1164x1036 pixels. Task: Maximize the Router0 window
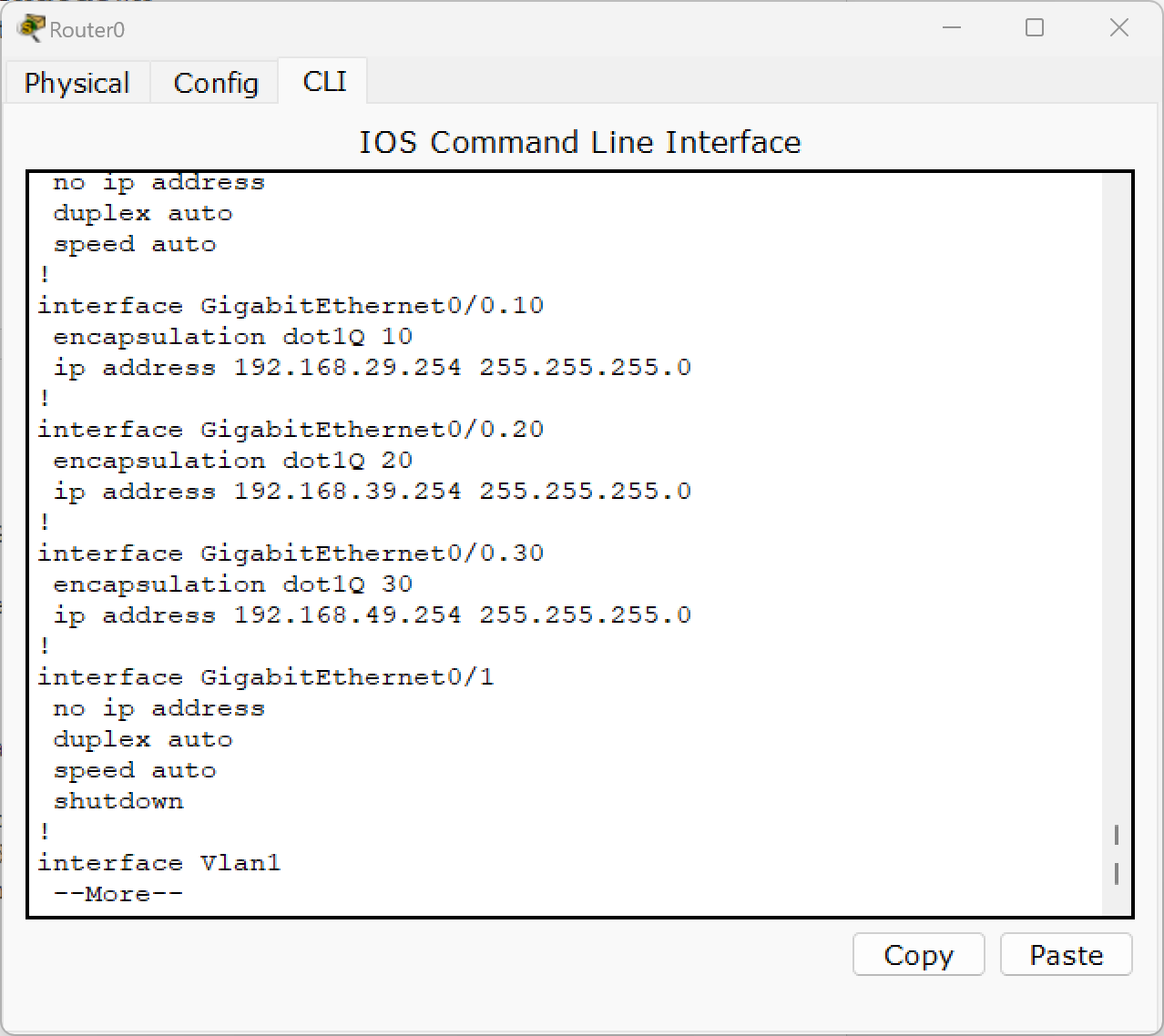[1035, 28]
